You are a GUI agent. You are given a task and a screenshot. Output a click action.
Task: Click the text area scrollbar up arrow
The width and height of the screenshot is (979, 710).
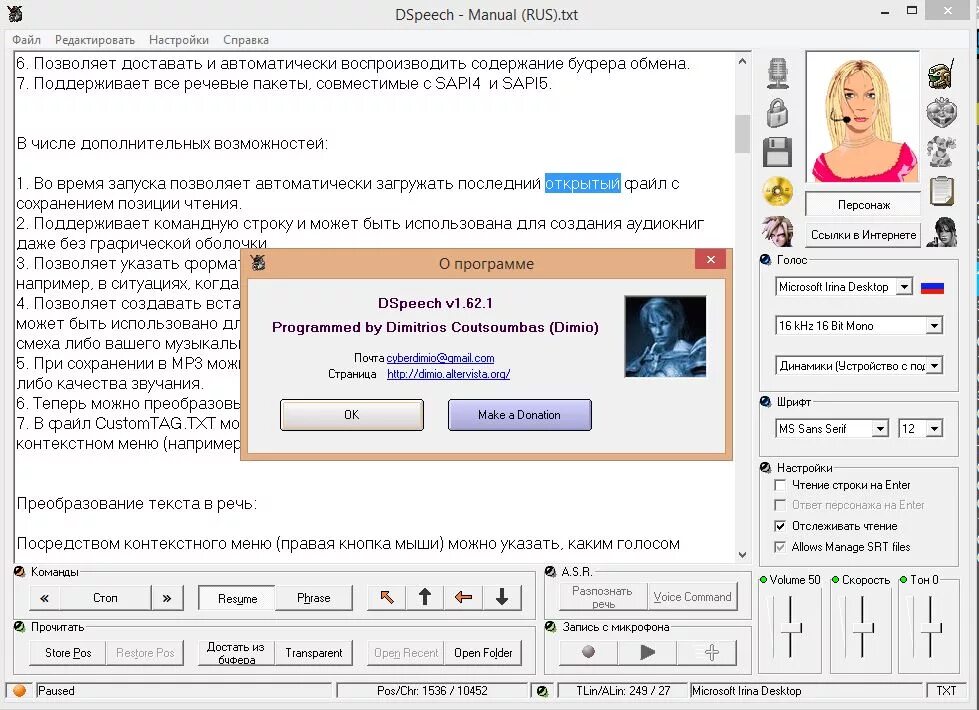[x=742, y=61]
